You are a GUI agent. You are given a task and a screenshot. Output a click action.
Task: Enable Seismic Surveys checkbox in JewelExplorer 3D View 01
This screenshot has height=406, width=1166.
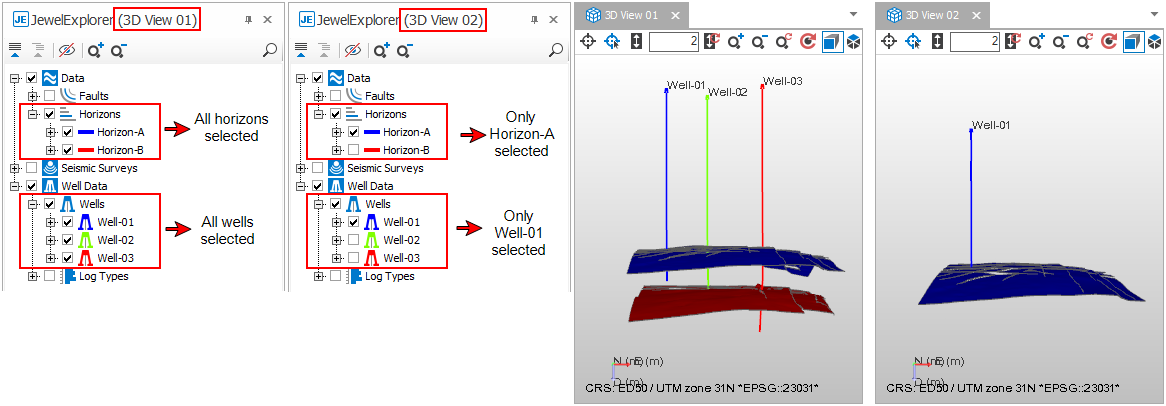pyautogui.click(x=32, y=168)
